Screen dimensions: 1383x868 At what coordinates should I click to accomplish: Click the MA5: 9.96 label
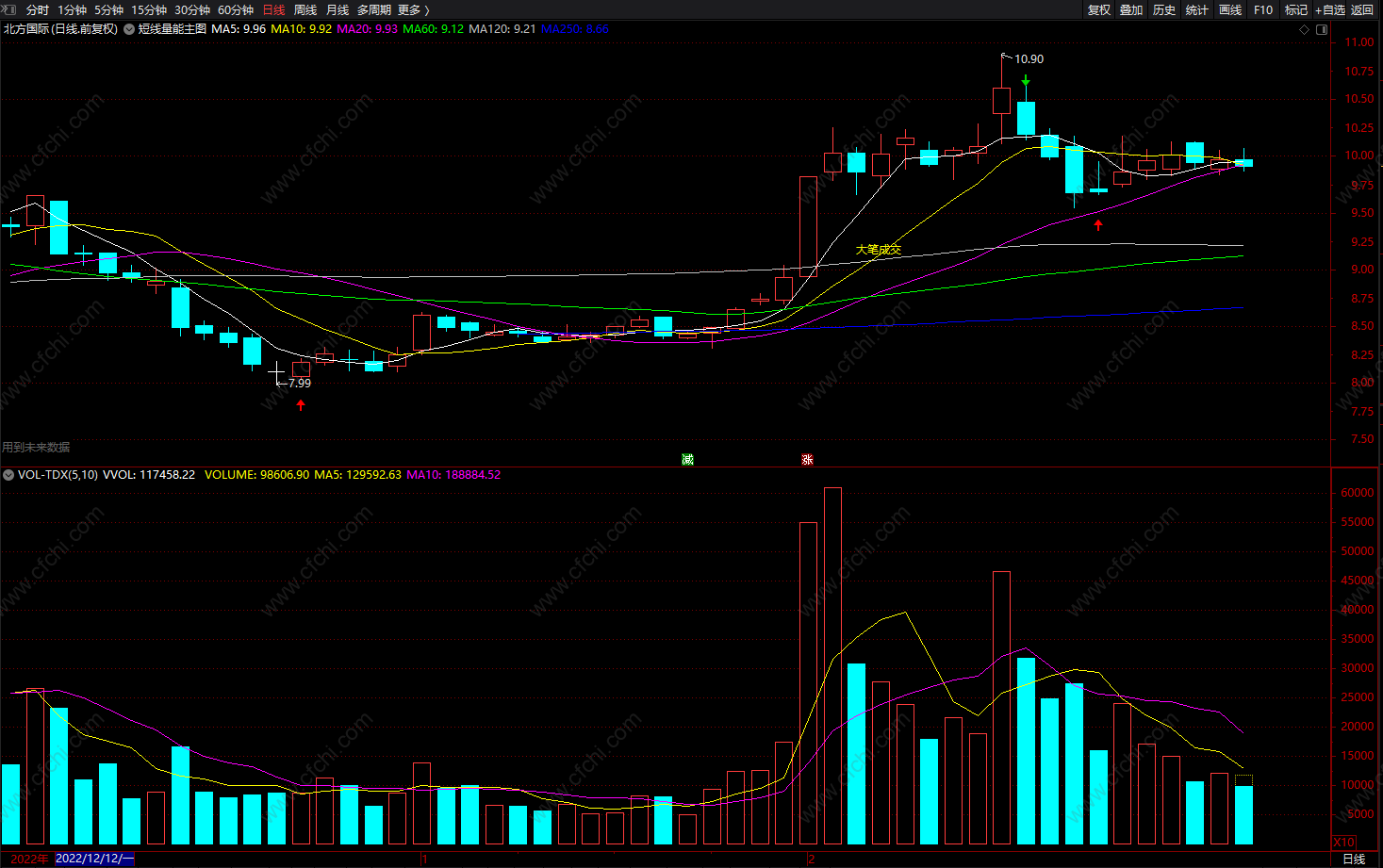point(239,29)
